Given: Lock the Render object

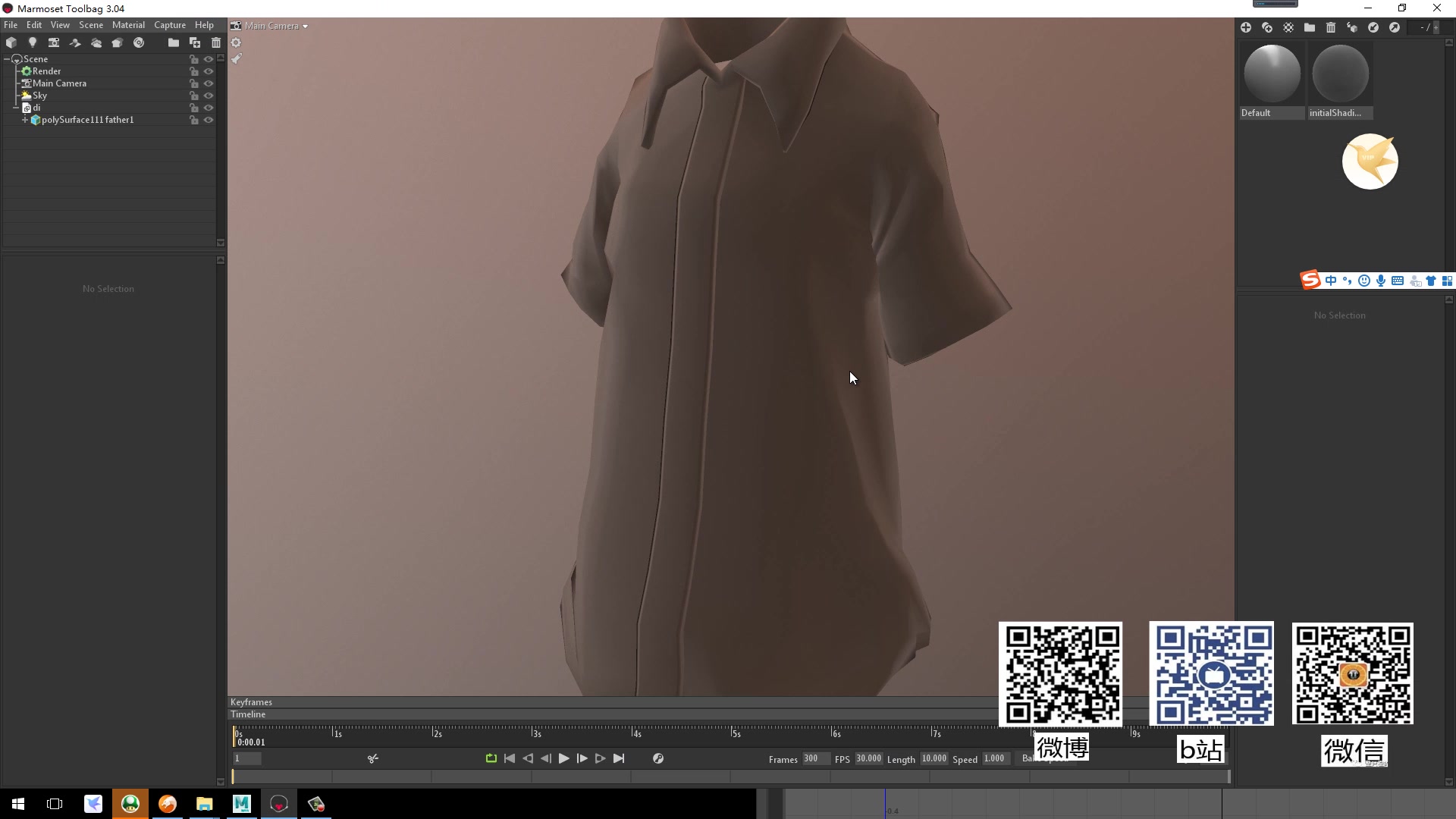Looking at the screenshot, I should (x=193, y=71).
